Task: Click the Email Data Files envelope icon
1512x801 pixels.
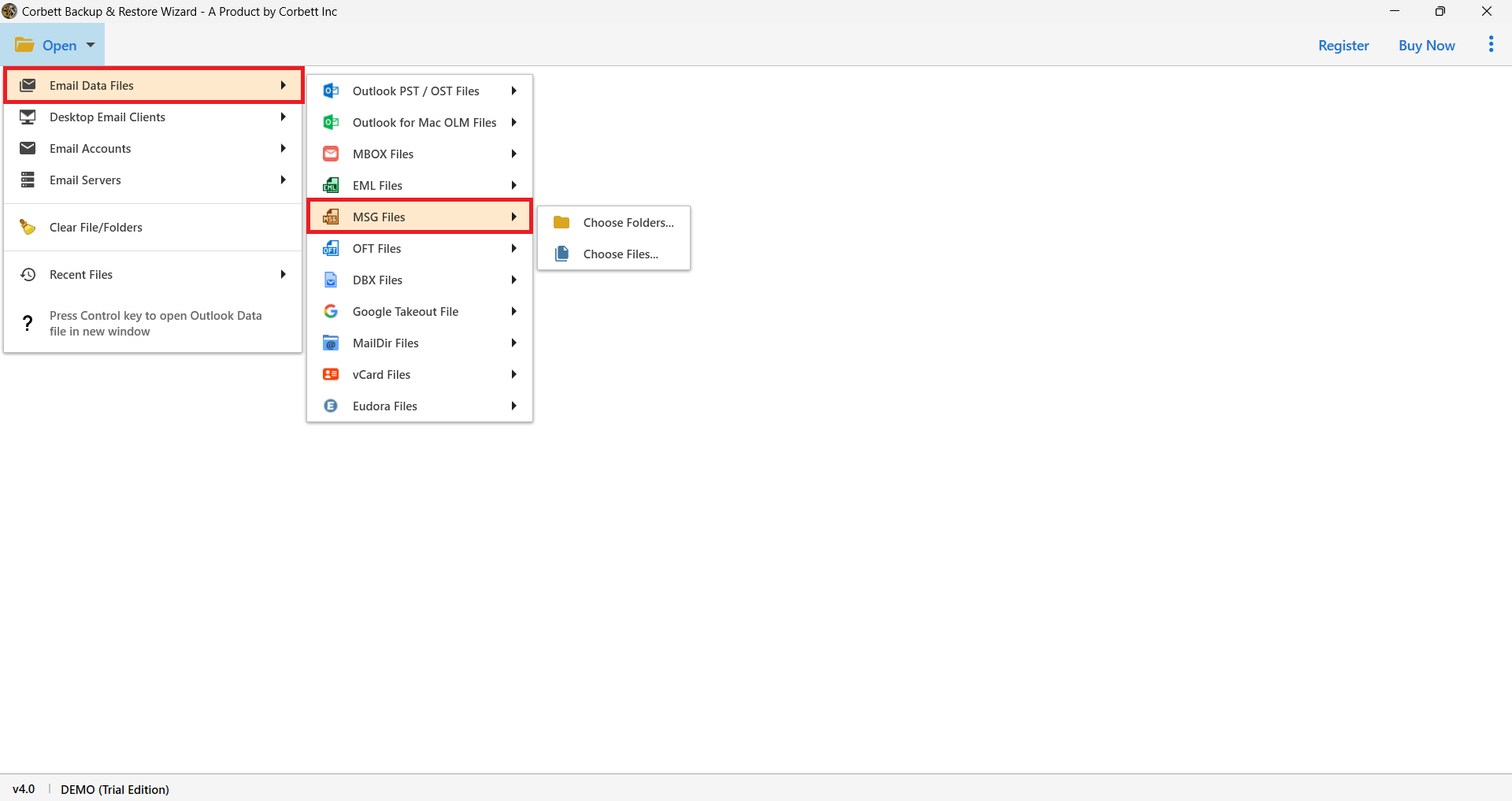Action: tap(28, 85)
